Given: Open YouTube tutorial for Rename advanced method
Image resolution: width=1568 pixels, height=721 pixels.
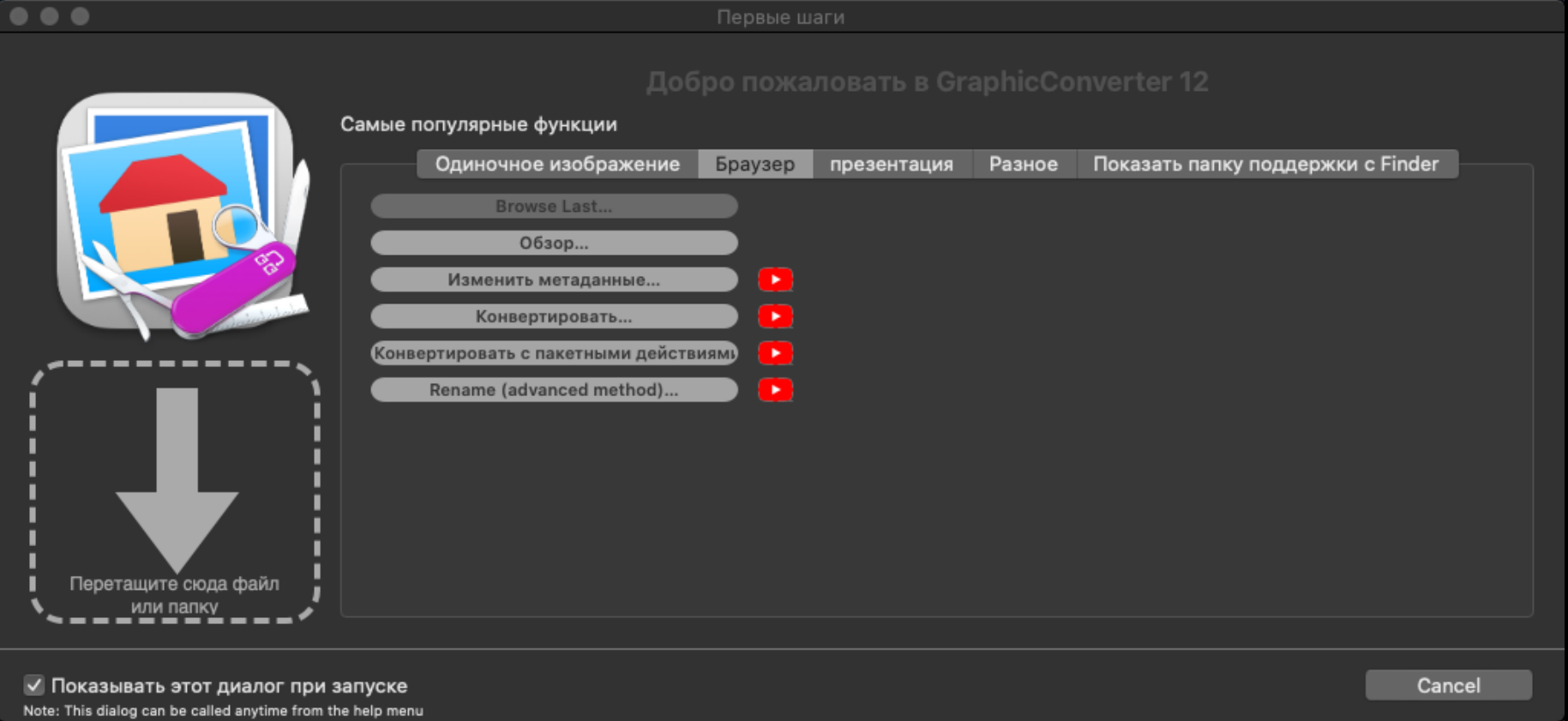Looking at the screenshot, I should coord(775,390).
